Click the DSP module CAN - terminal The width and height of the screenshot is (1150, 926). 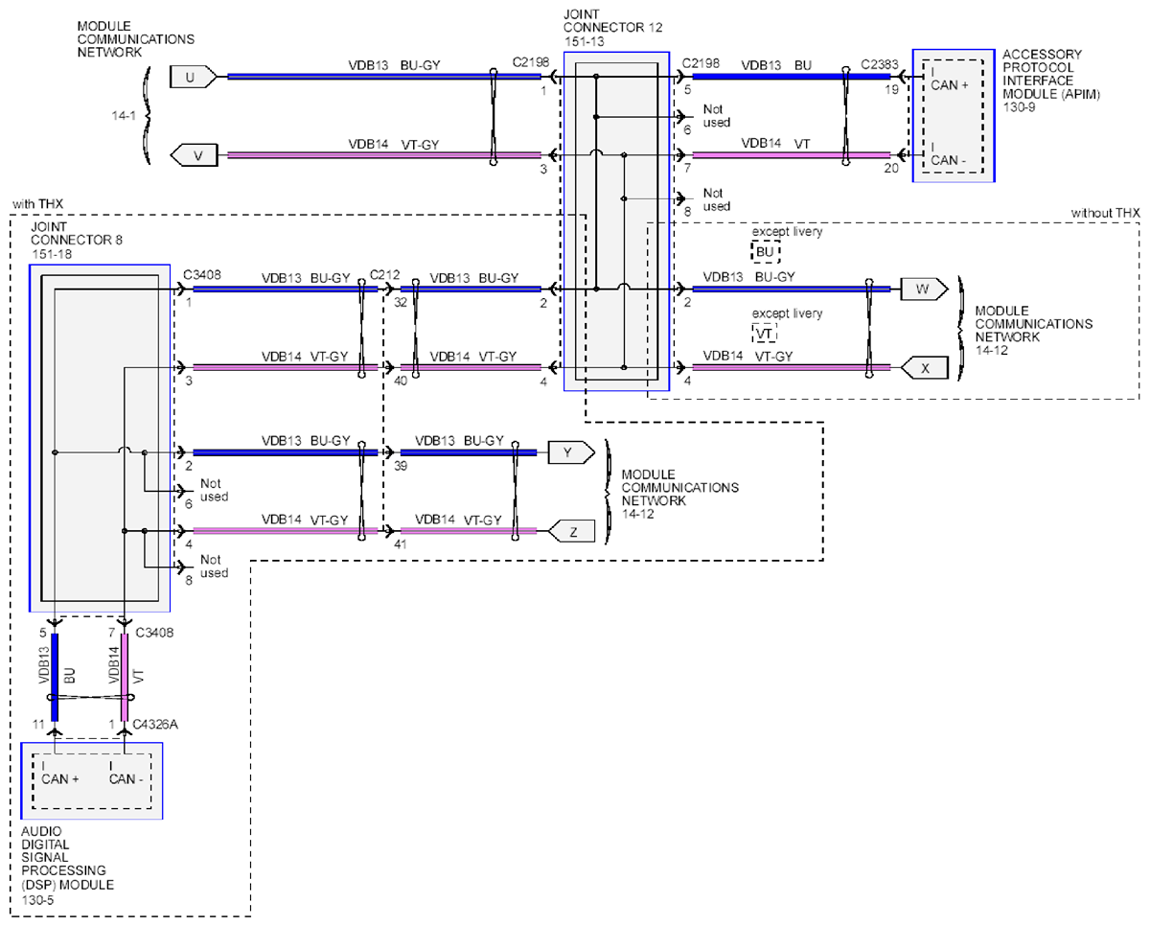125,779
